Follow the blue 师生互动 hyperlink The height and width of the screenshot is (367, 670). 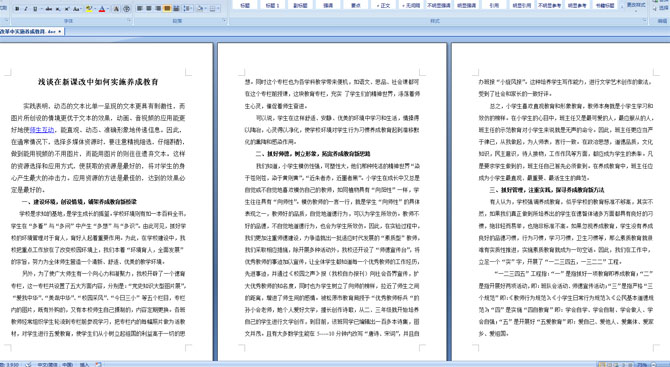pos(42,130)
